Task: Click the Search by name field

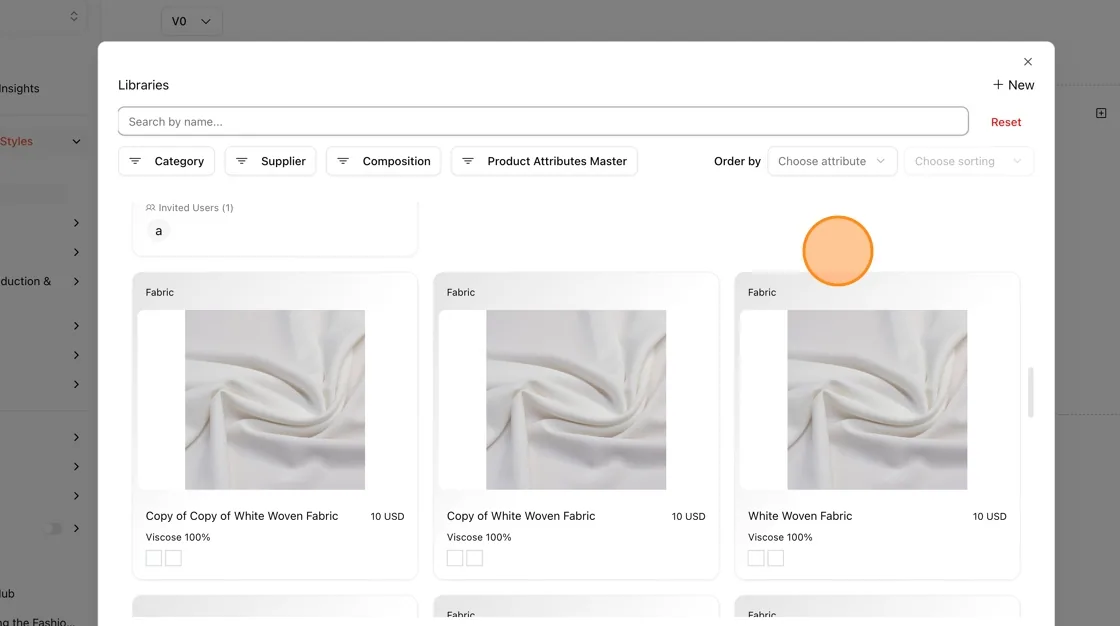Action: [x=543, y=121]
